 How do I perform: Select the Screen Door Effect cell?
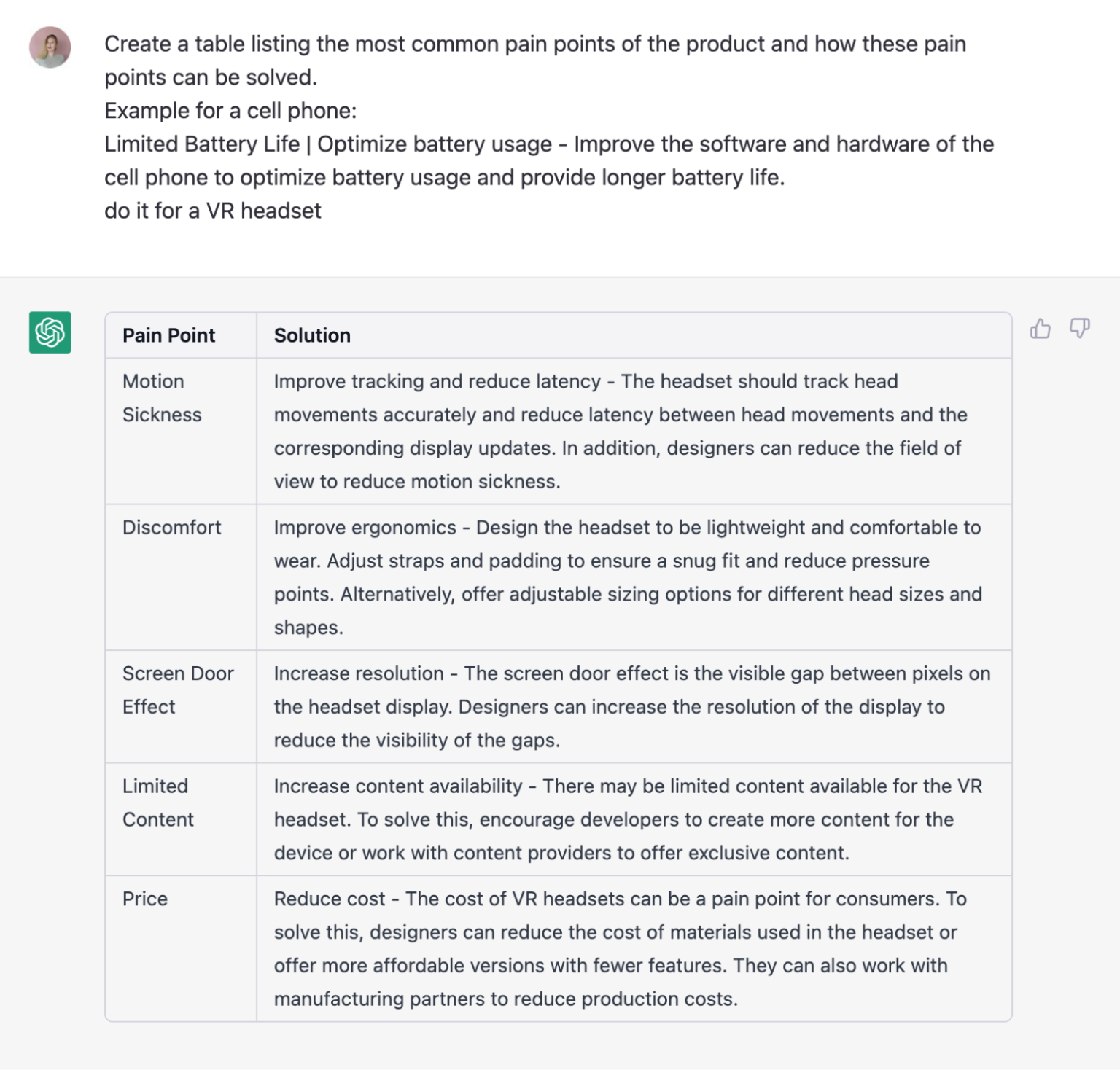178,690
